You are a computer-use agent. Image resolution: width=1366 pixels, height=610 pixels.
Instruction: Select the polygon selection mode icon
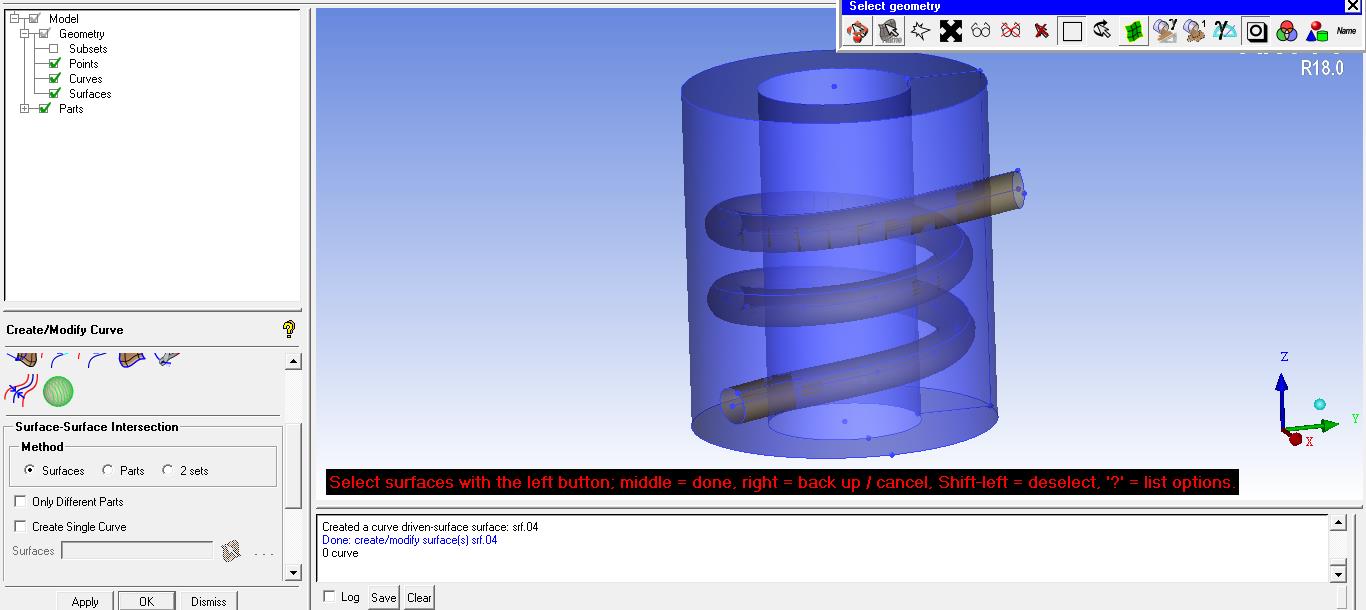pyautogui.click(x=921, y=31)
